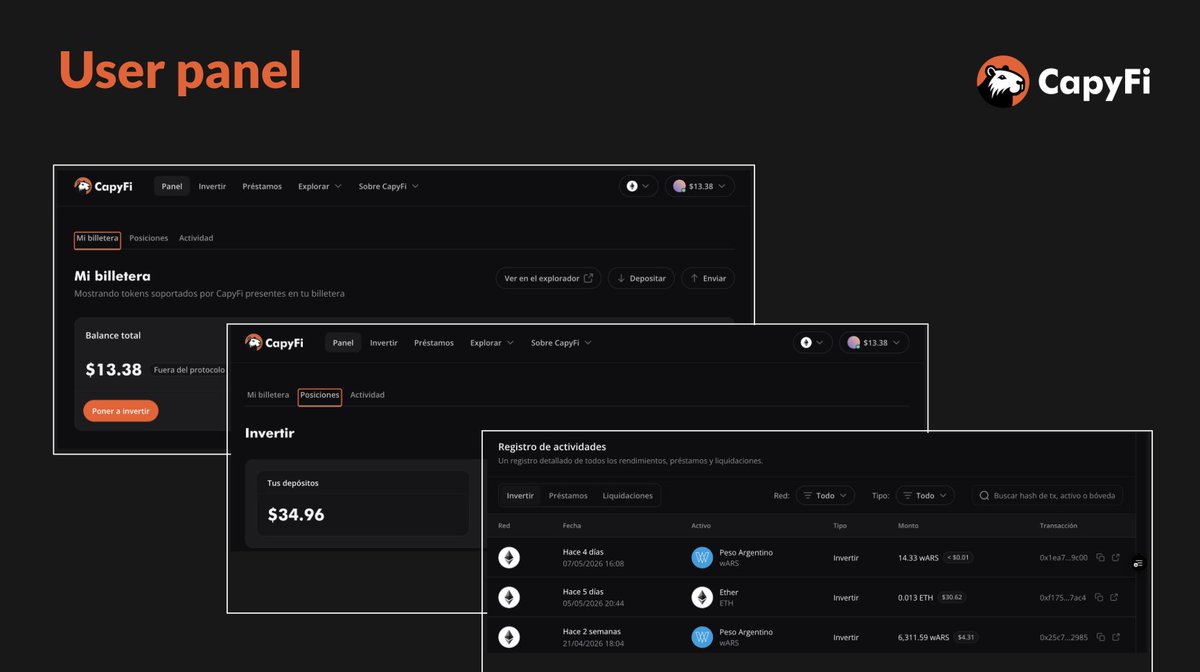Select Invertir in the Posiciones window navbar
Image resolution: width=1200 pixels, height=672 pixels.
[x=384, y=343]
